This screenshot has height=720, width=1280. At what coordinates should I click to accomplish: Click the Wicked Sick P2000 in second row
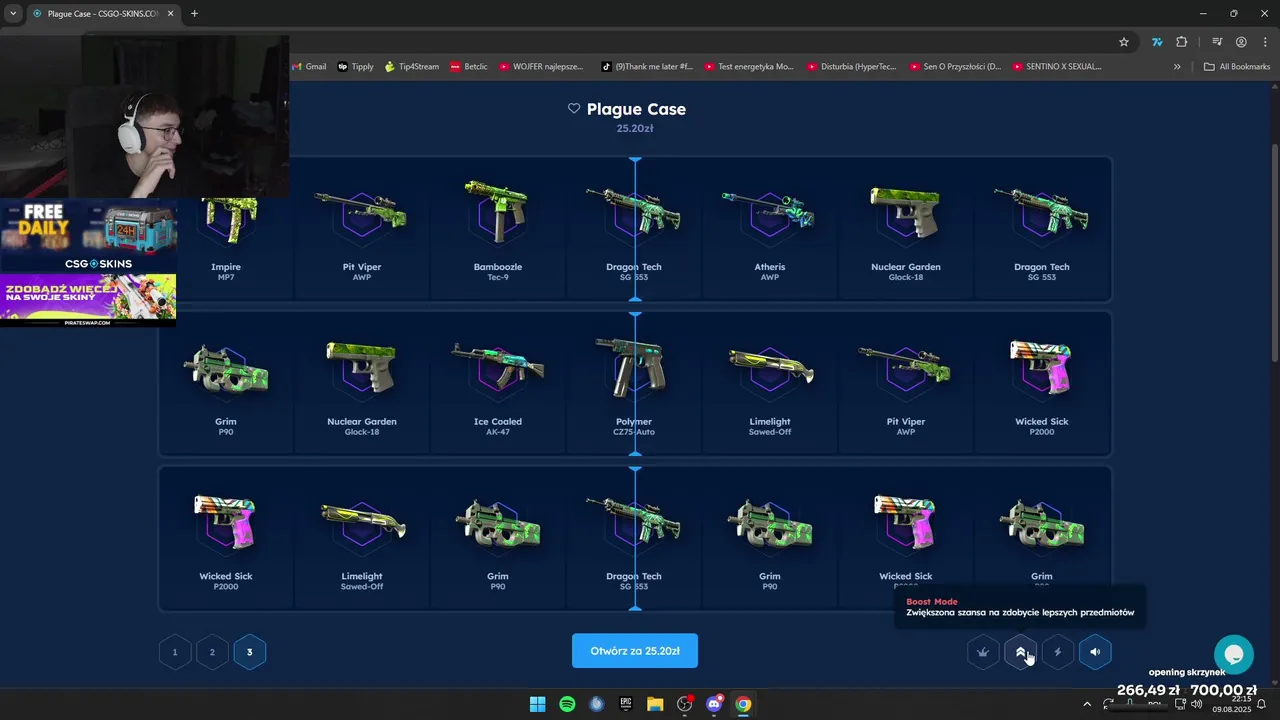[1042, 385]
